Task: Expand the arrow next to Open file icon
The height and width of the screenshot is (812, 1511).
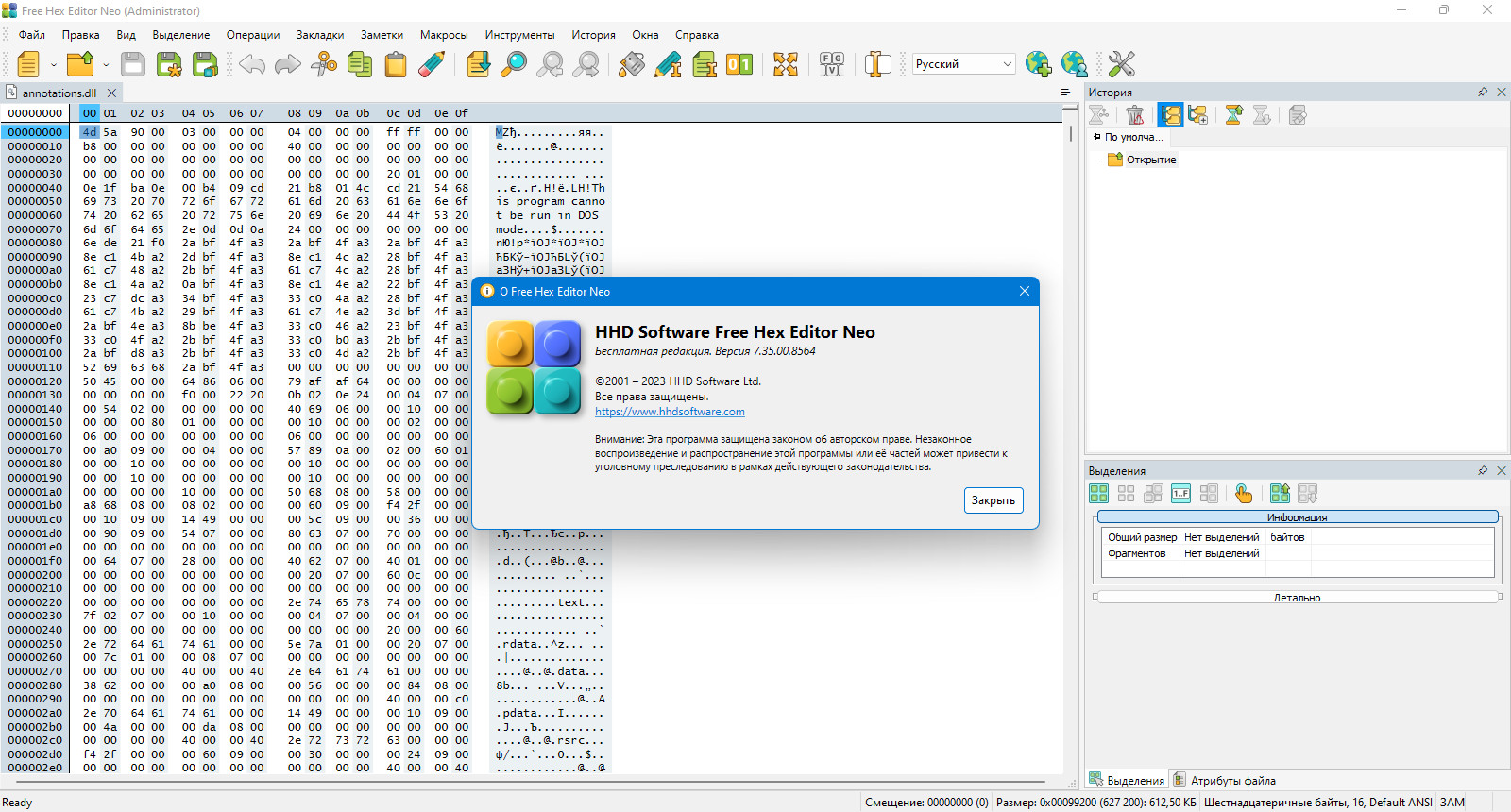Action: click(106, 65)
